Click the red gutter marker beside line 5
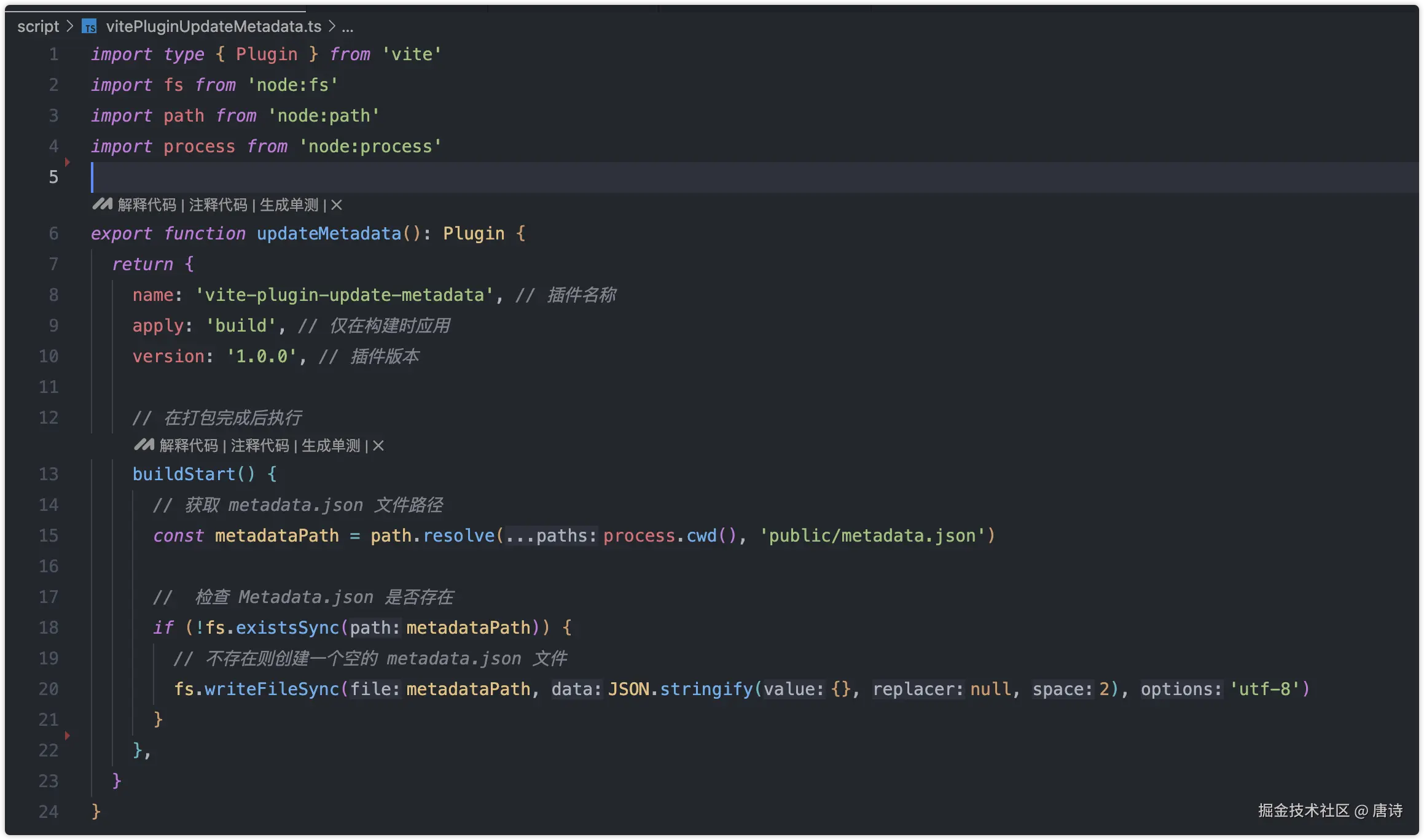This screenshot has height=840, width=1424. click(x=67, y=162)
